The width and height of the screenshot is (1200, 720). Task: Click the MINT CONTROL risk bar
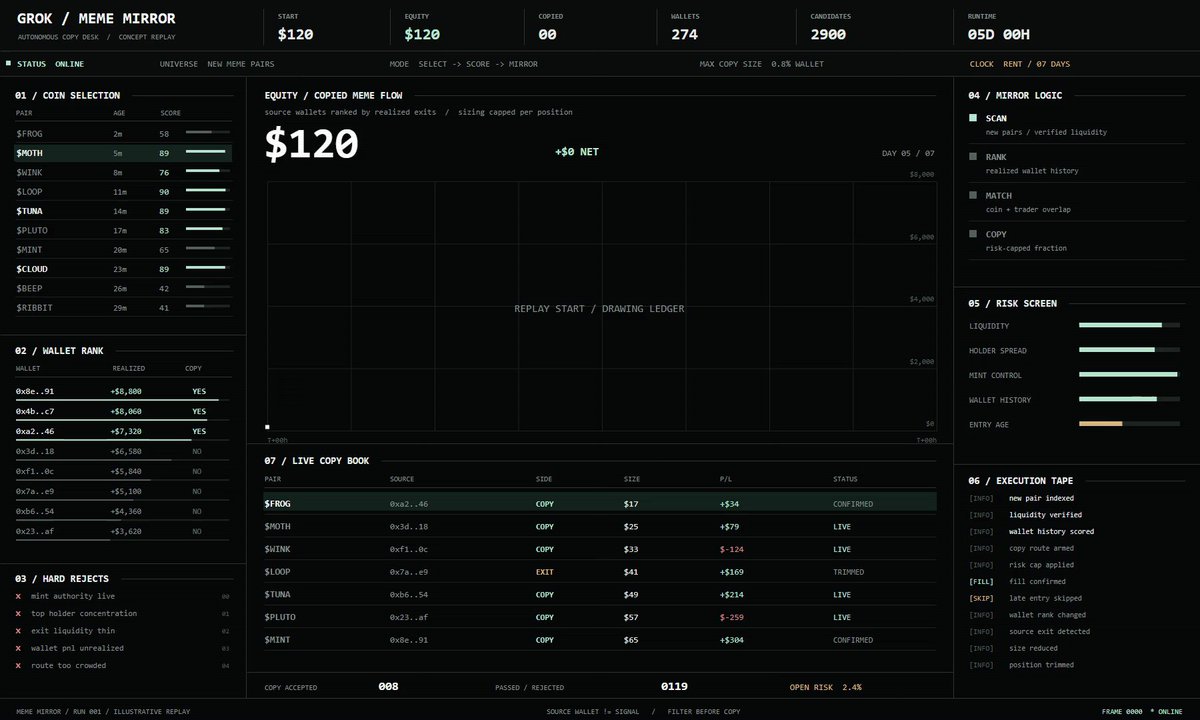tap(1129, 374)
